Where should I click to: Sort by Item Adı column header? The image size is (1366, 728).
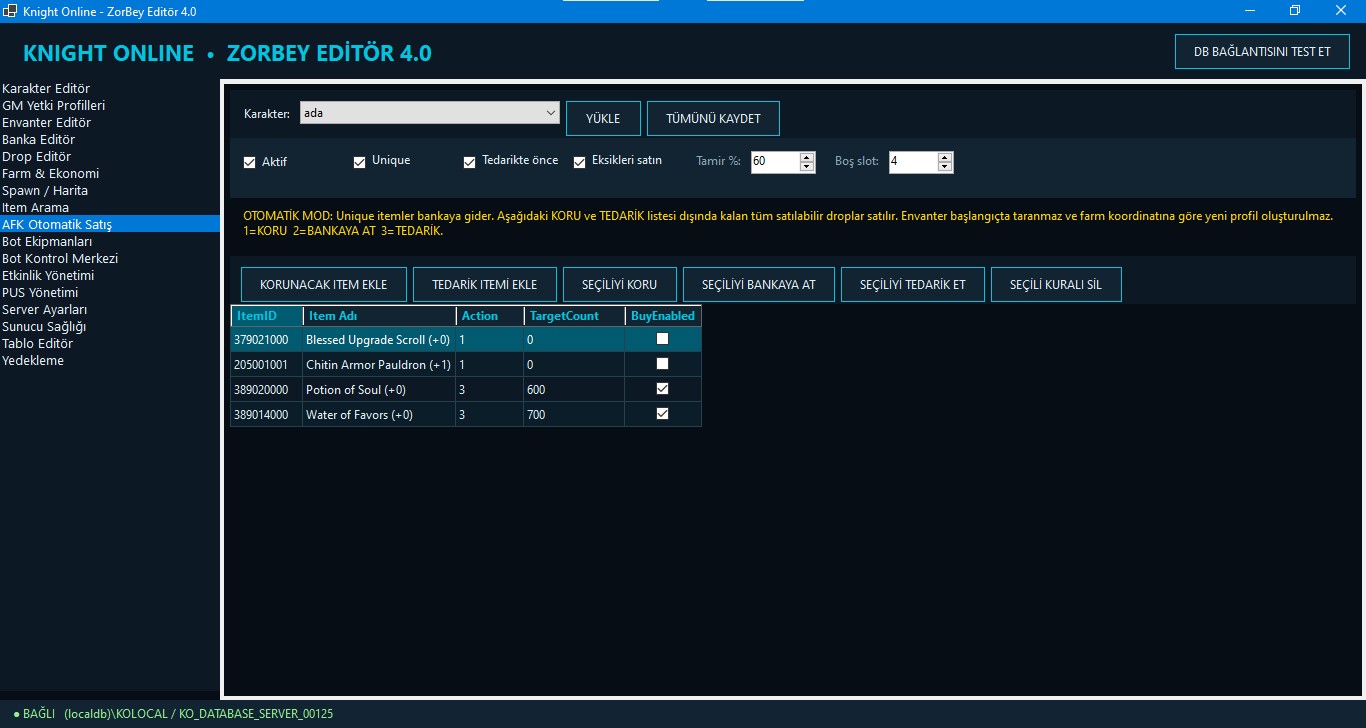(x=379, y=316)
